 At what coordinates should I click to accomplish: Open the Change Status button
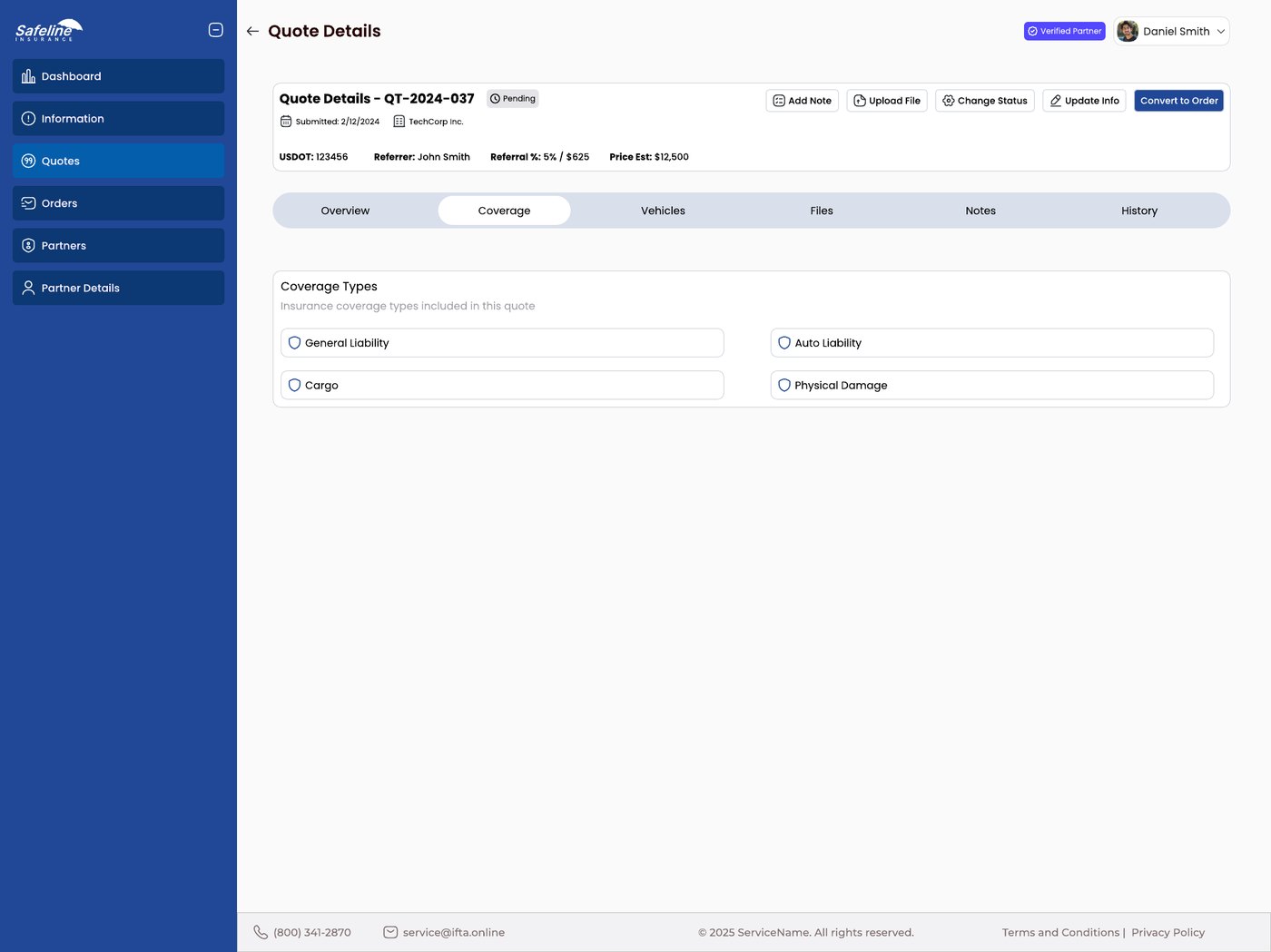[985, 101]
